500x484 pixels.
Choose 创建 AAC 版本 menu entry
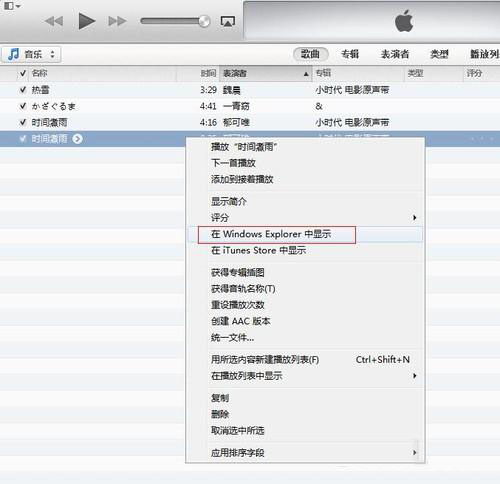click(x=305, y=321)
